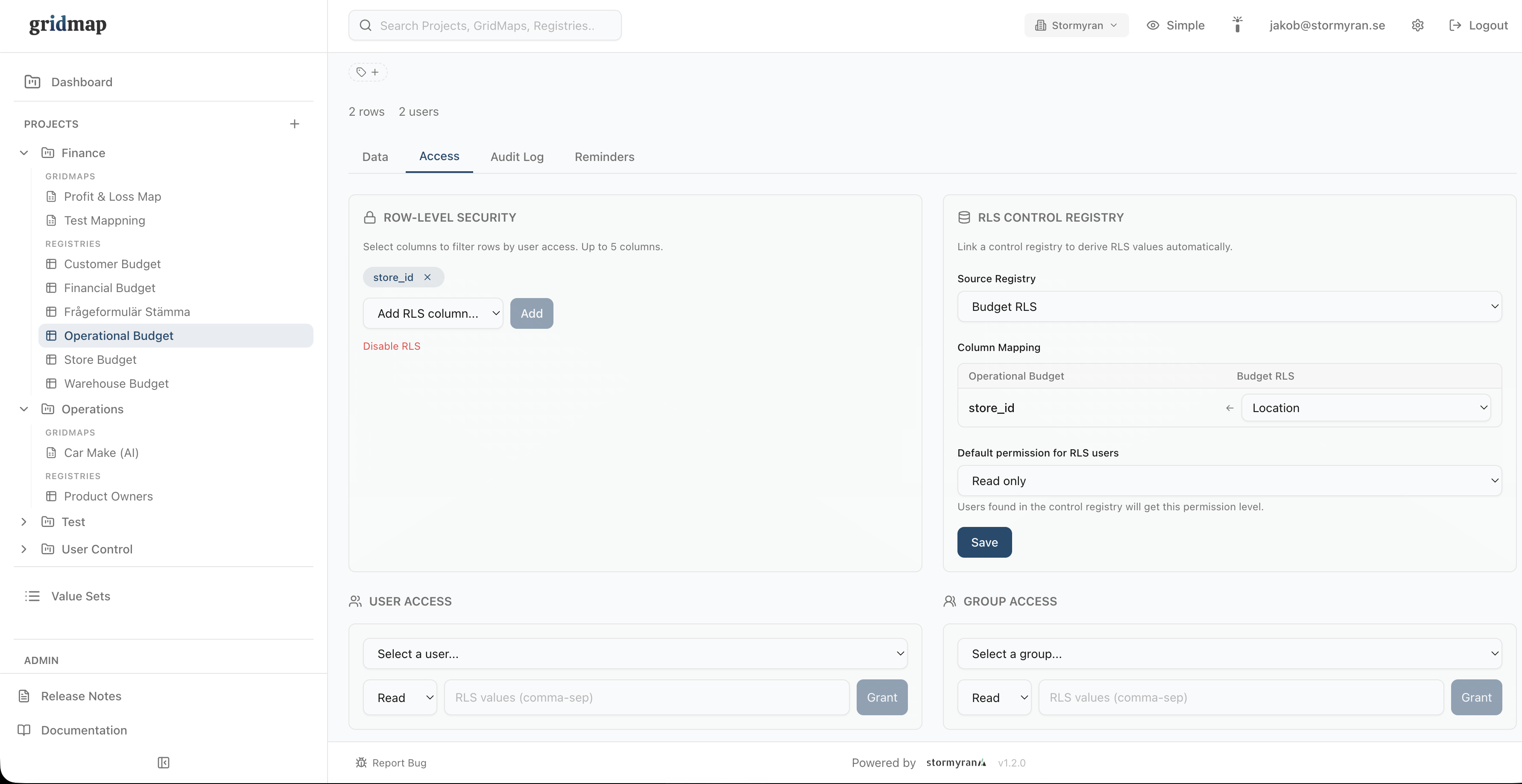Image resolution: width=1522 pixels, height=784 pixels.
Task: Open Value Sets page
Action: coord(81,596)
